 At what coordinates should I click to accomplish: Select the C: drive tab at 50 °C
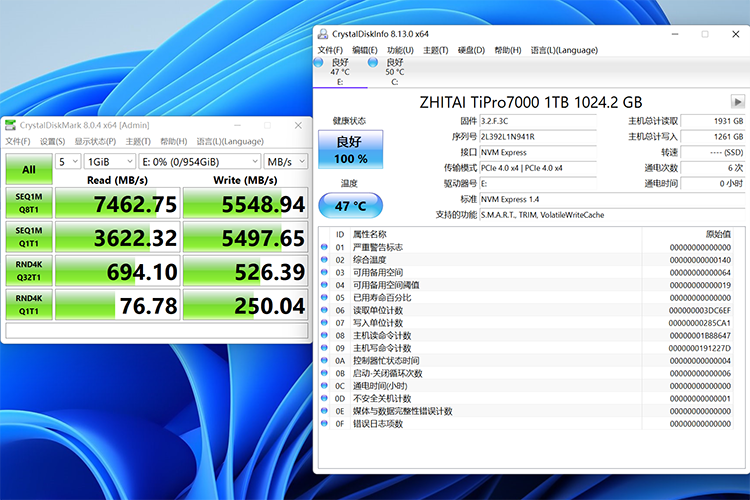pos(395,72)
